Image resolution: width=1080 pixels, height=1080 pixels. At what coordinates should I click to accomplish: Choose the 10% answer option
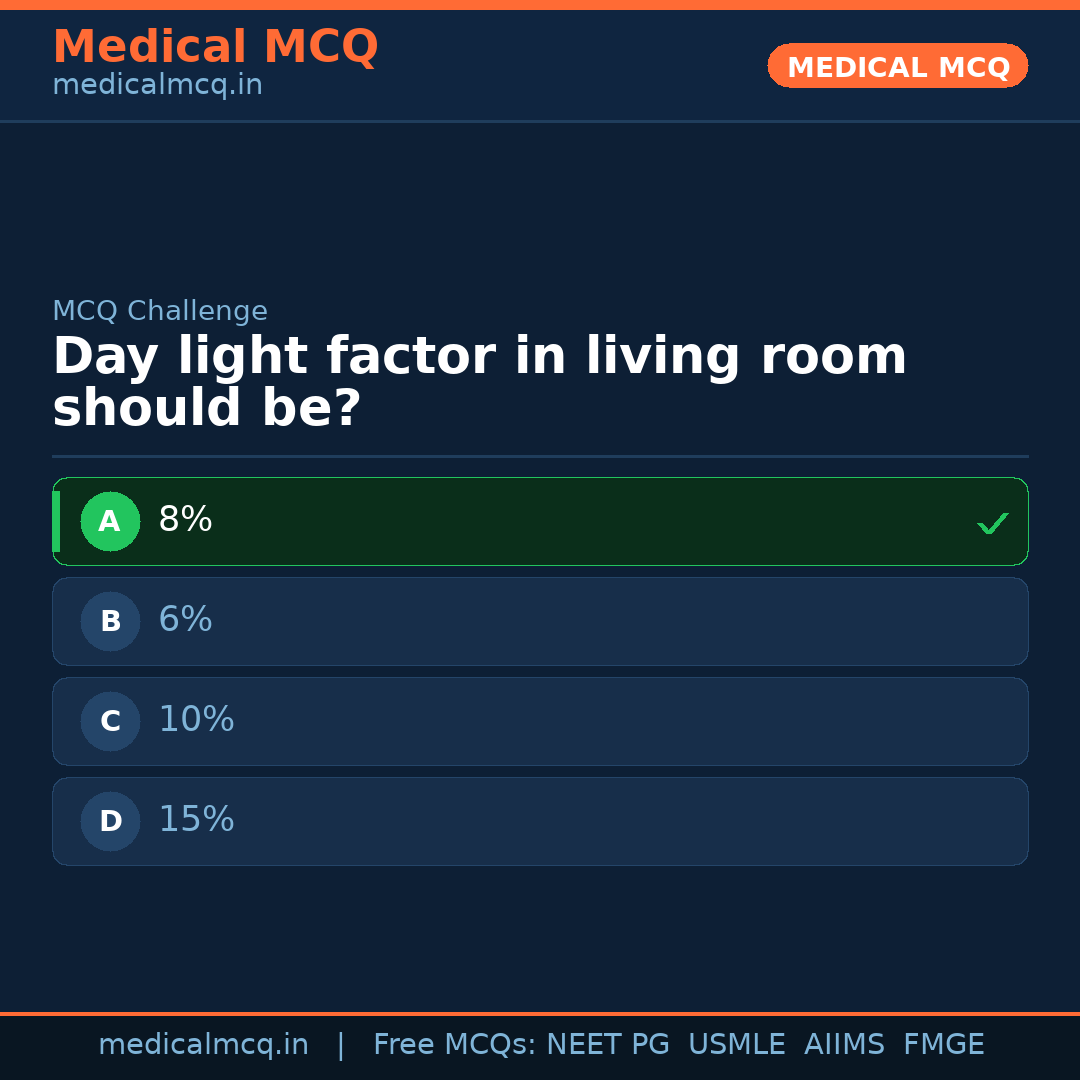(540, 721)
